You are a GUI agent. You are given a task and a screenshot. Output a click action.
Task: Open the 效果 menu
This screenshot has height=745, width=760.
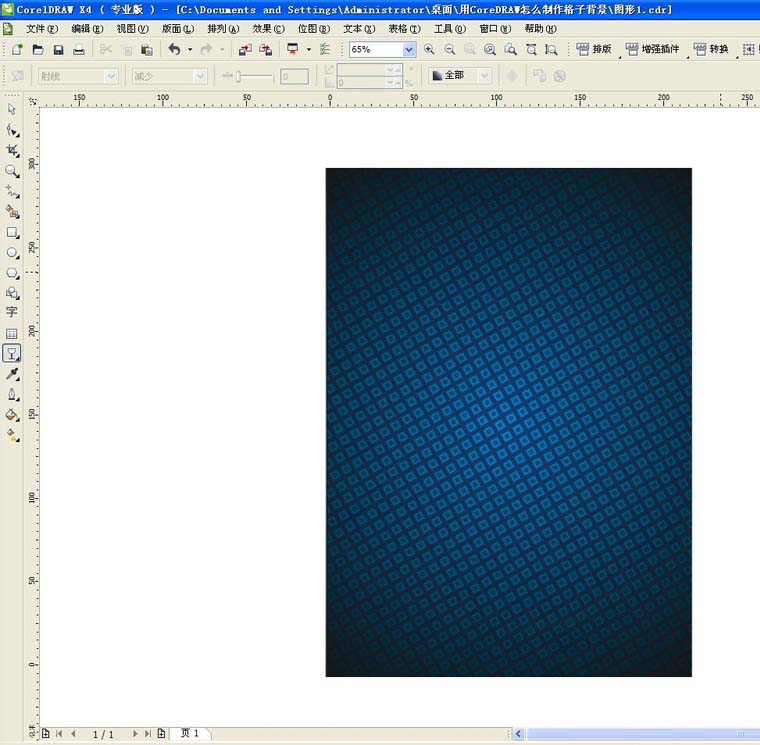coord(268,29)
